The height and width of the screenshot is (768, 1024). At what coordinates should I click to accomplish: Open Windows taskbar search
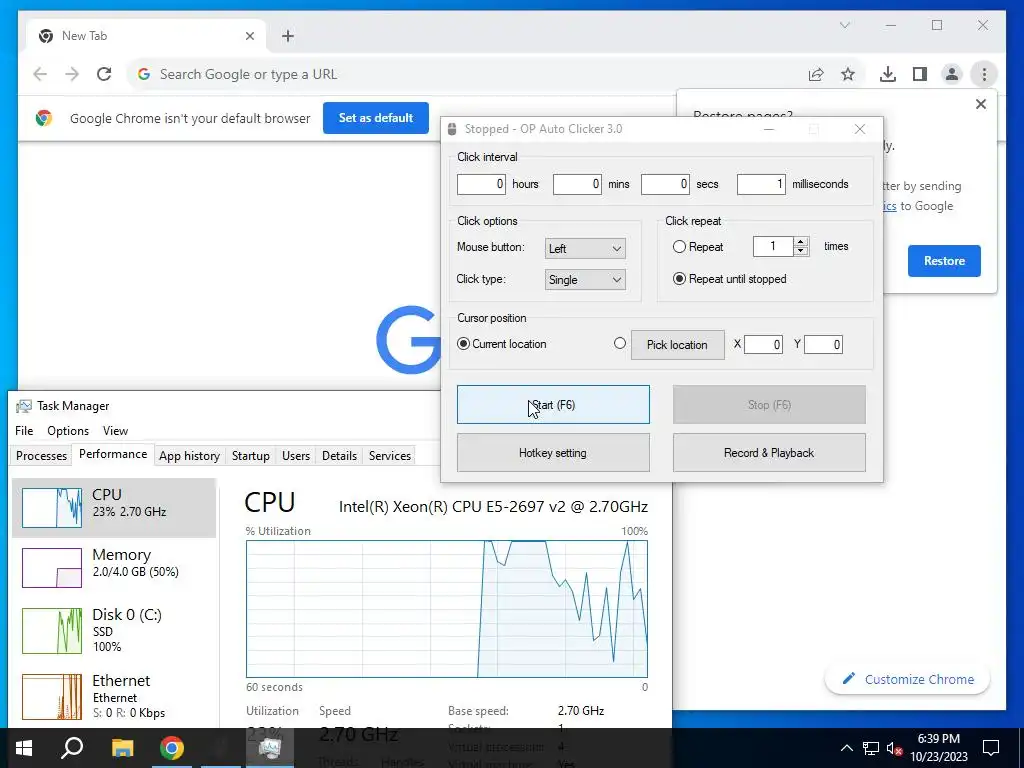[72, 748]
